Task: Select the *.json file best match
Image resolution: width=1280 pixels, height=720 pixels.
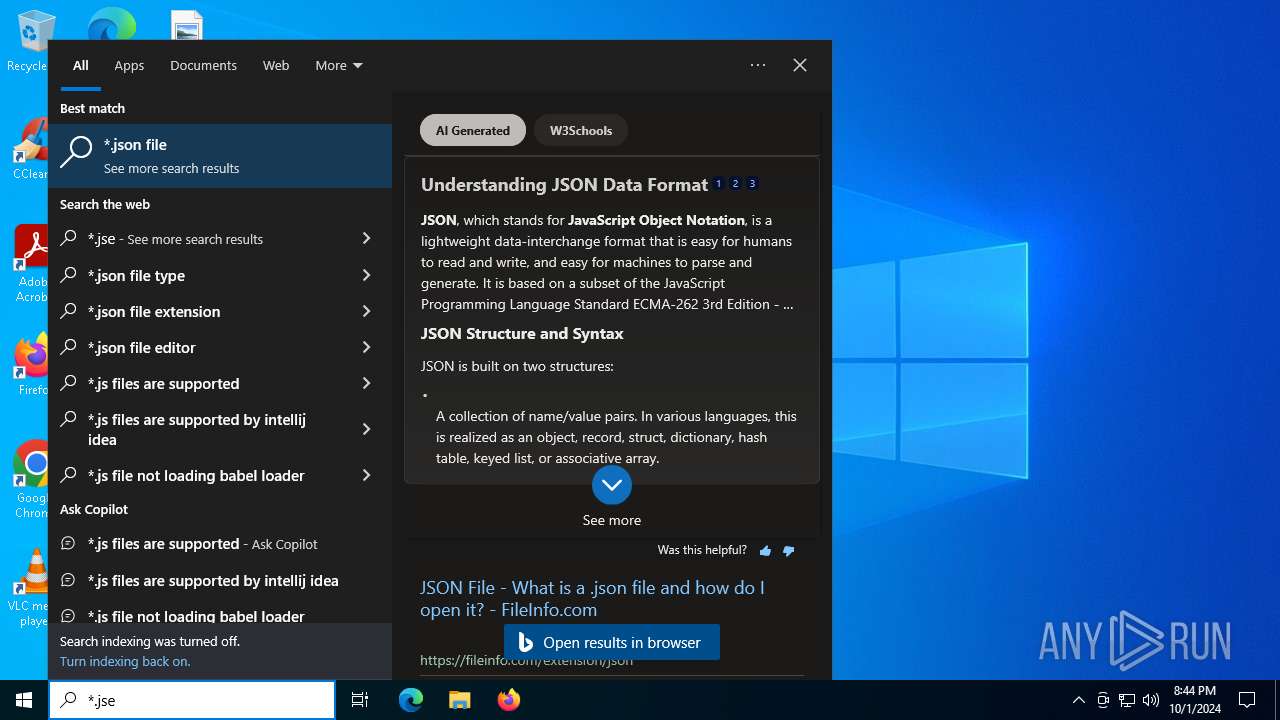Action: (220, 156)
